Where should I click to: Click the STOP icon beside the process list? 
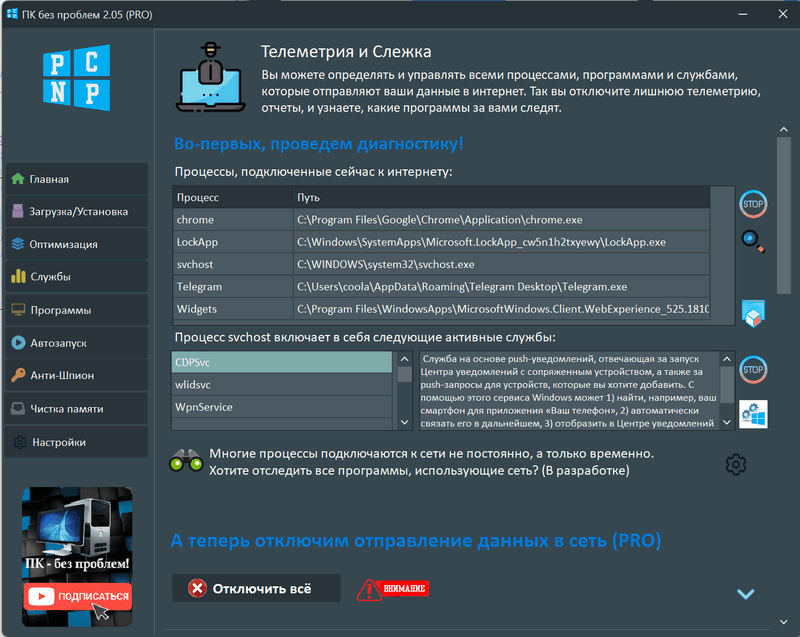[x=752, y=204]
